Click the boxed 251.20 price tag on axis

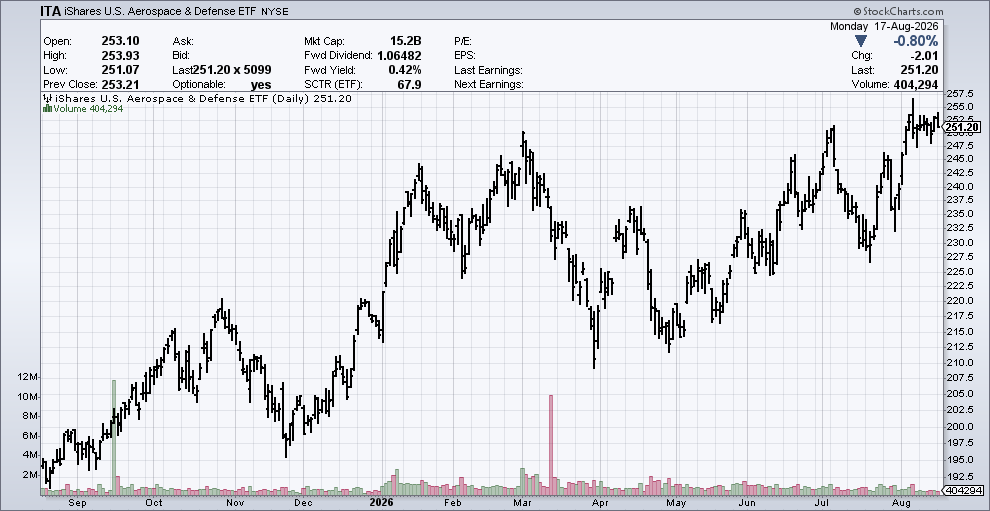(962, 128)
